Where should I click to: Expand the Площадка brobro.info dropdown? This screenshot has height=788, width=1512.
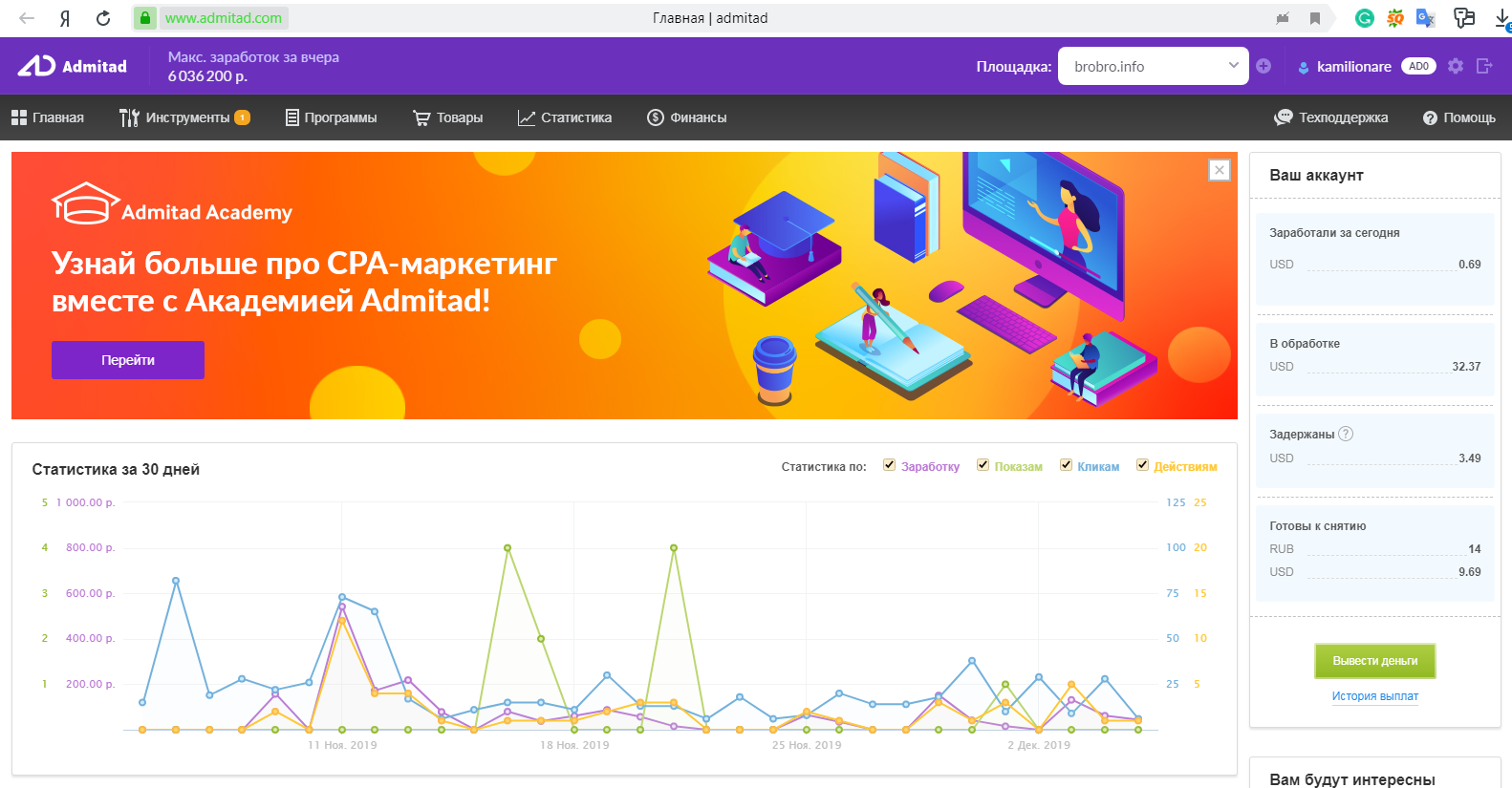coord(1154,66)
